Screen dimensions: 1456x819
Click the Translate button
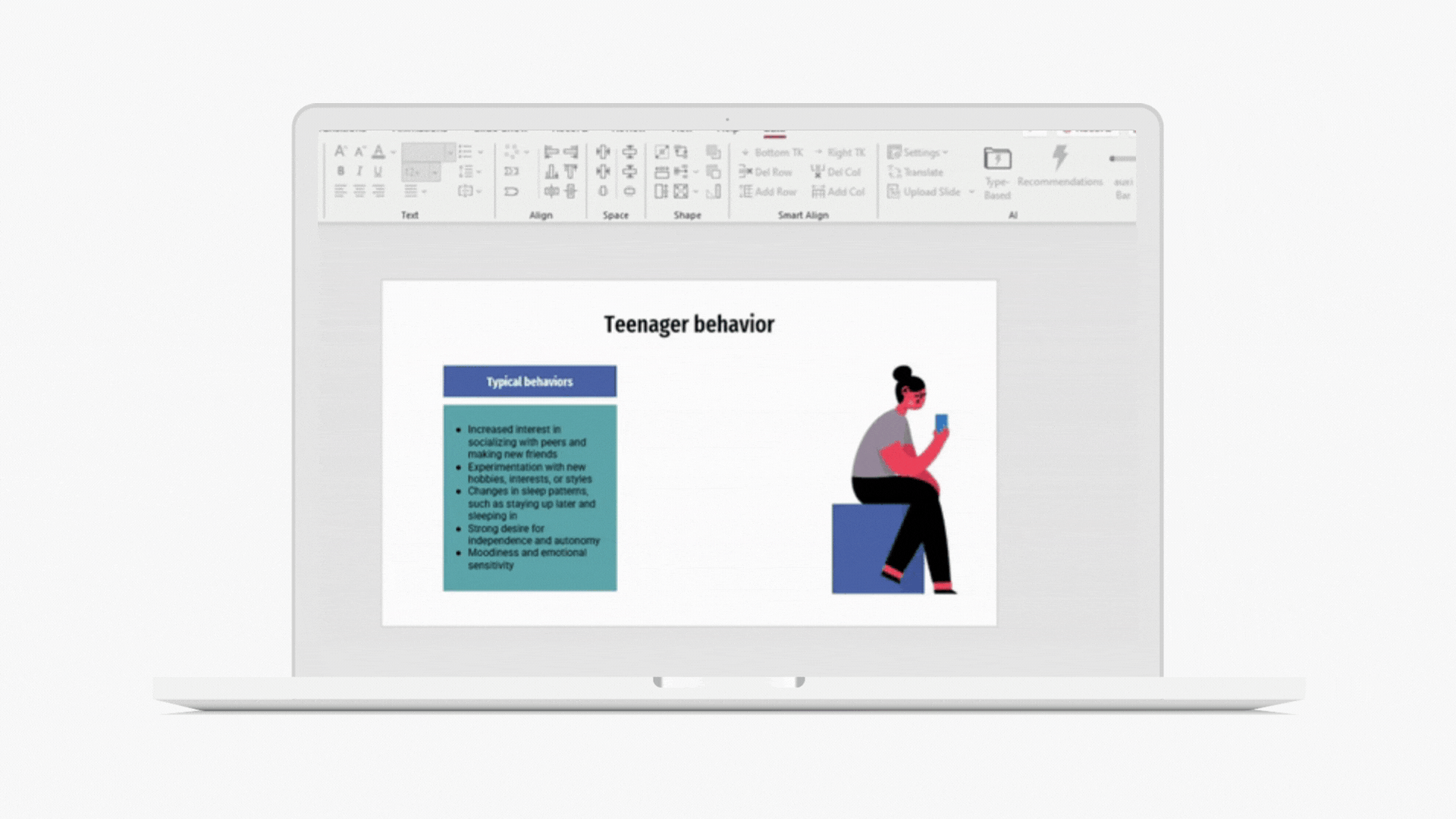point(916,172)
